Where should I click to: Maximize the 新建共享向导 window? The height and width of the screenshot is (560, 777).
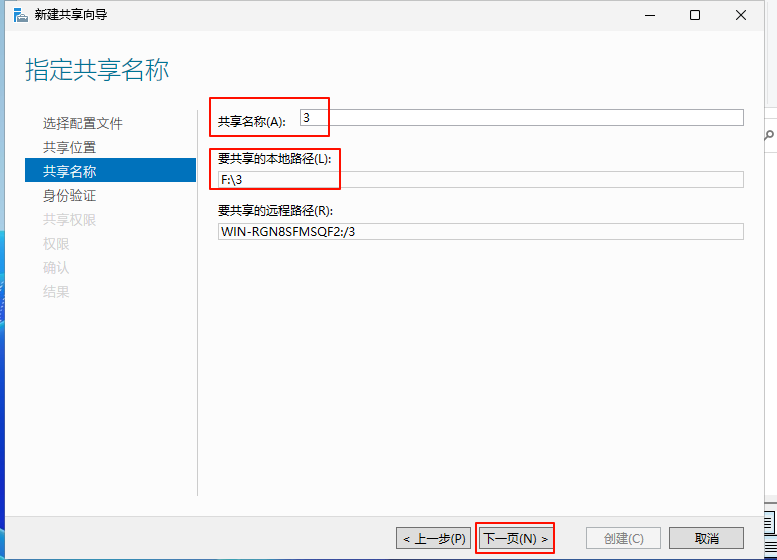point(694,15)
